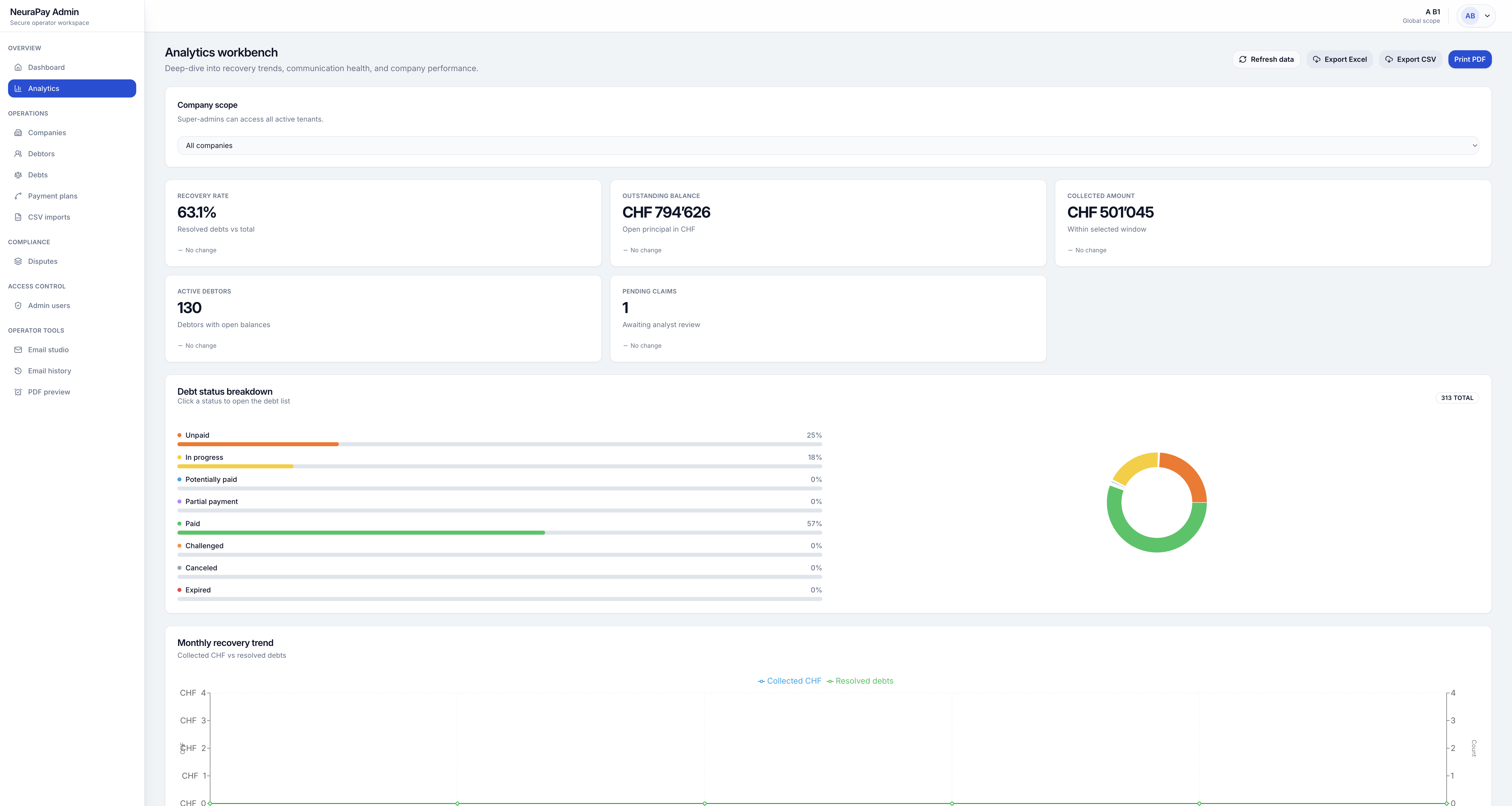Click the Debts scale icon
The image size is (1512, 806).
[18, 175]
